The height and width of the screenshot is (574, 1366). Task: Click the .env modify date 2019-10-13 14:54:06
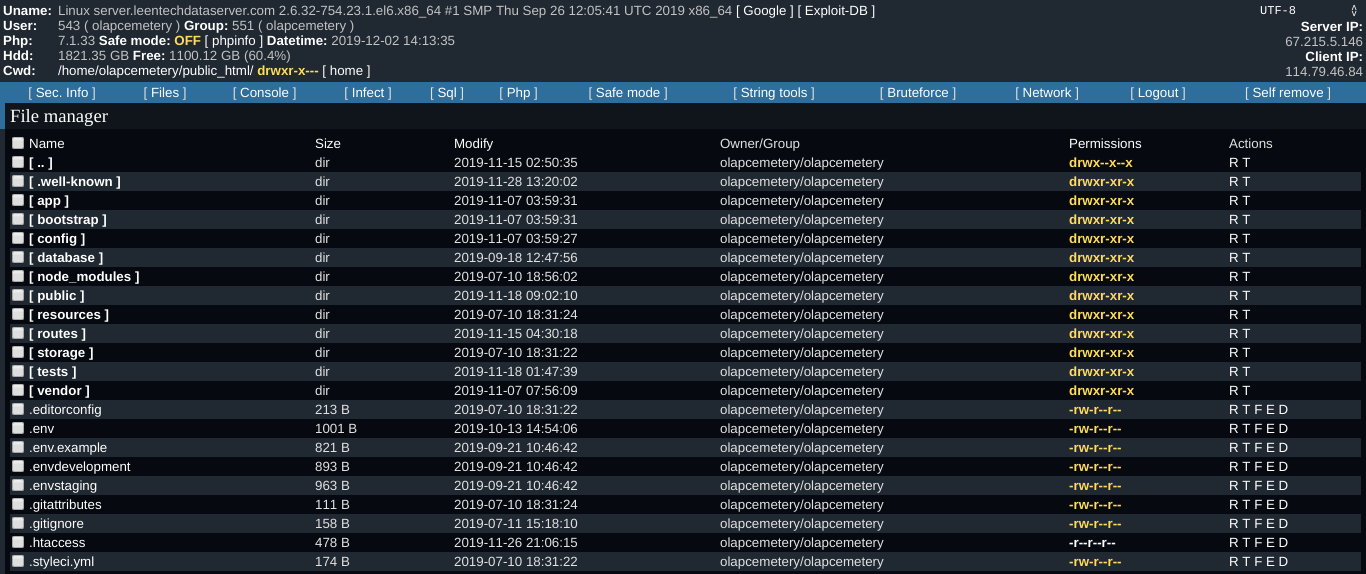tap(516, 428)
